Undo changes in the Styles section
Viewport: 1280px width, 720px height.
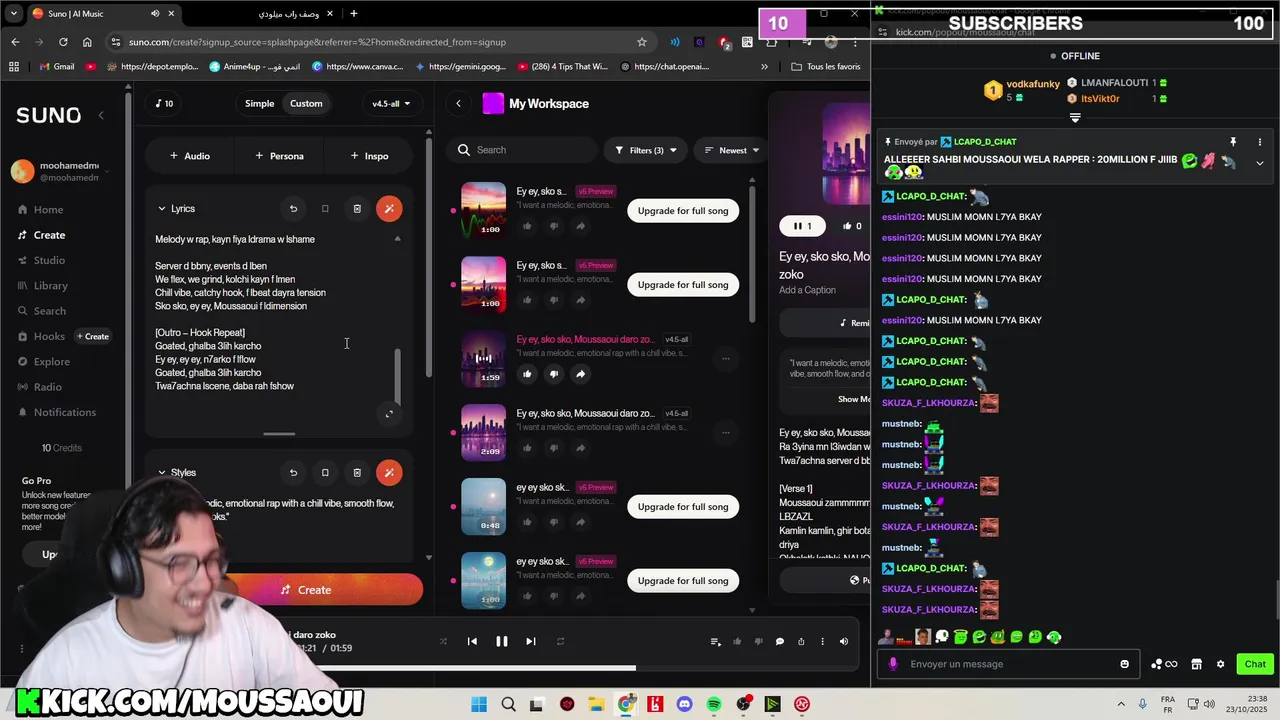[293, 472]
